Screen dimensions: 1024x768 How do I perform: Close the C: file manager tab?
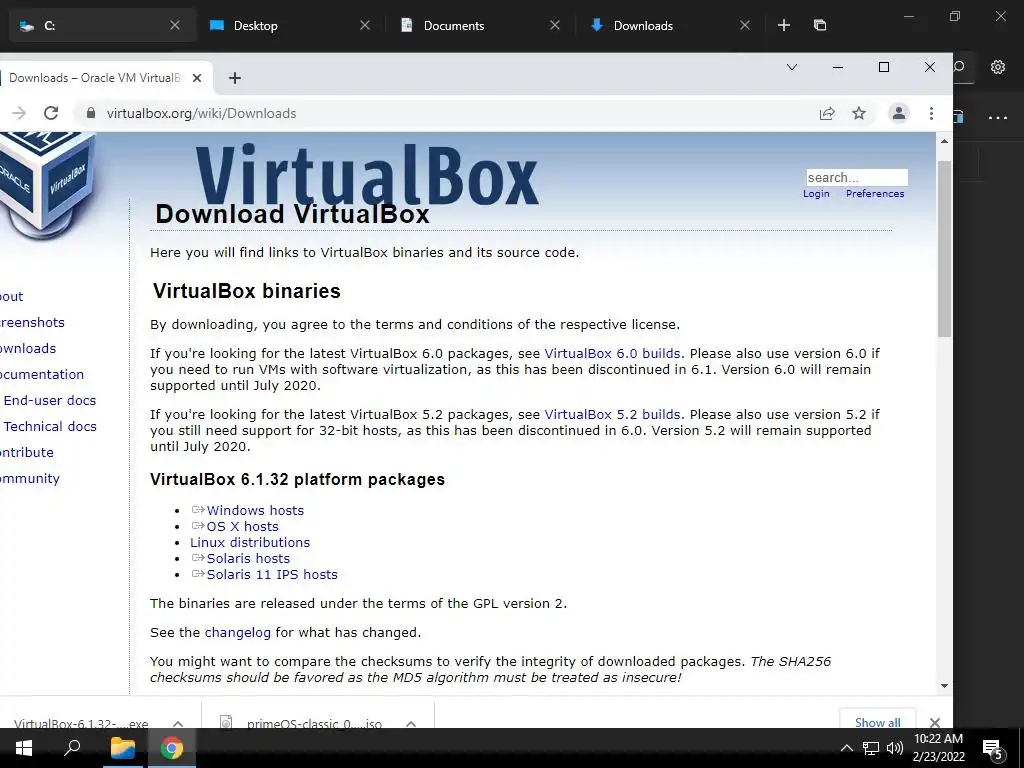pyautogui.click(x=175, y=25)
